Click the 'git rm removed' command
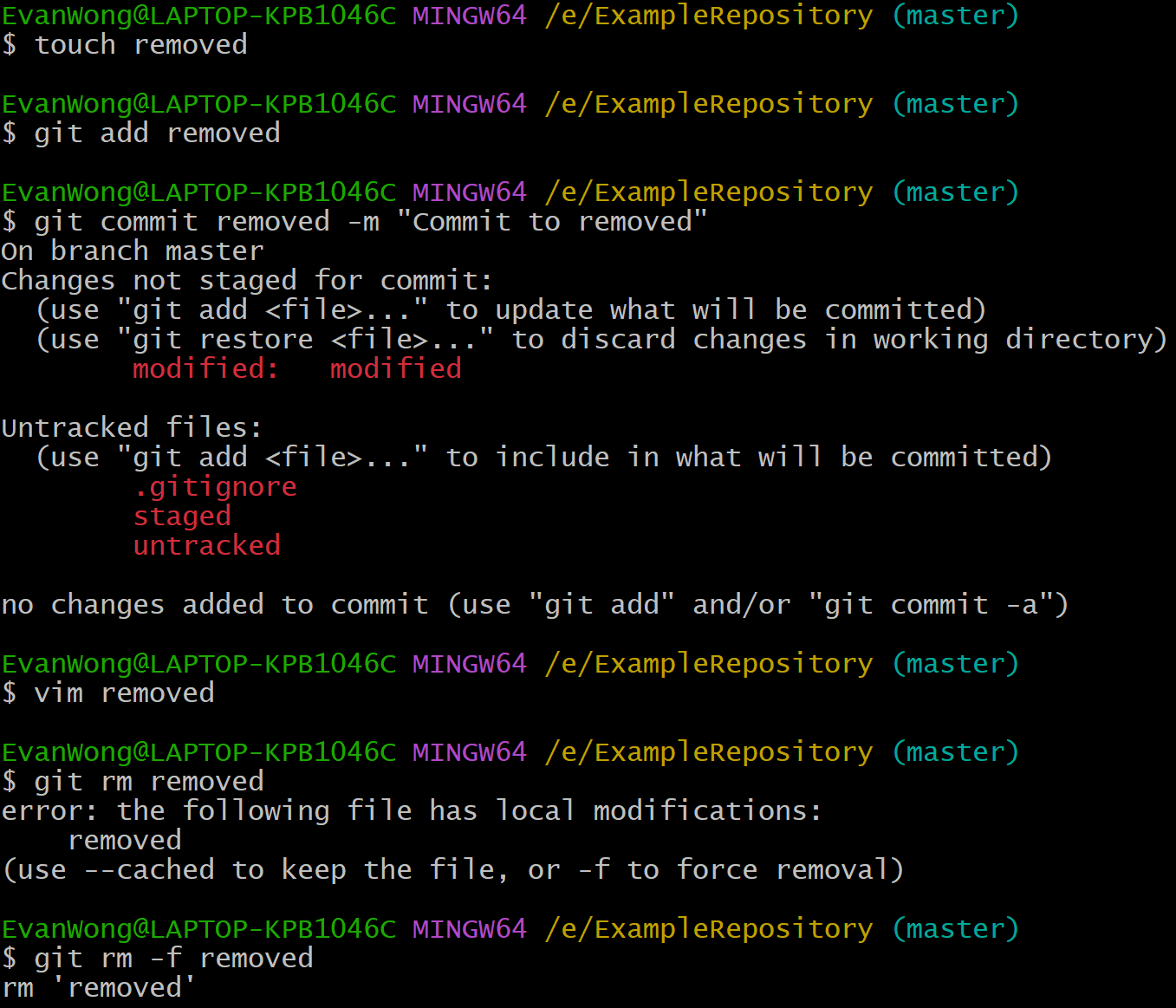The image size is (1176, 1008). (148, 782)
